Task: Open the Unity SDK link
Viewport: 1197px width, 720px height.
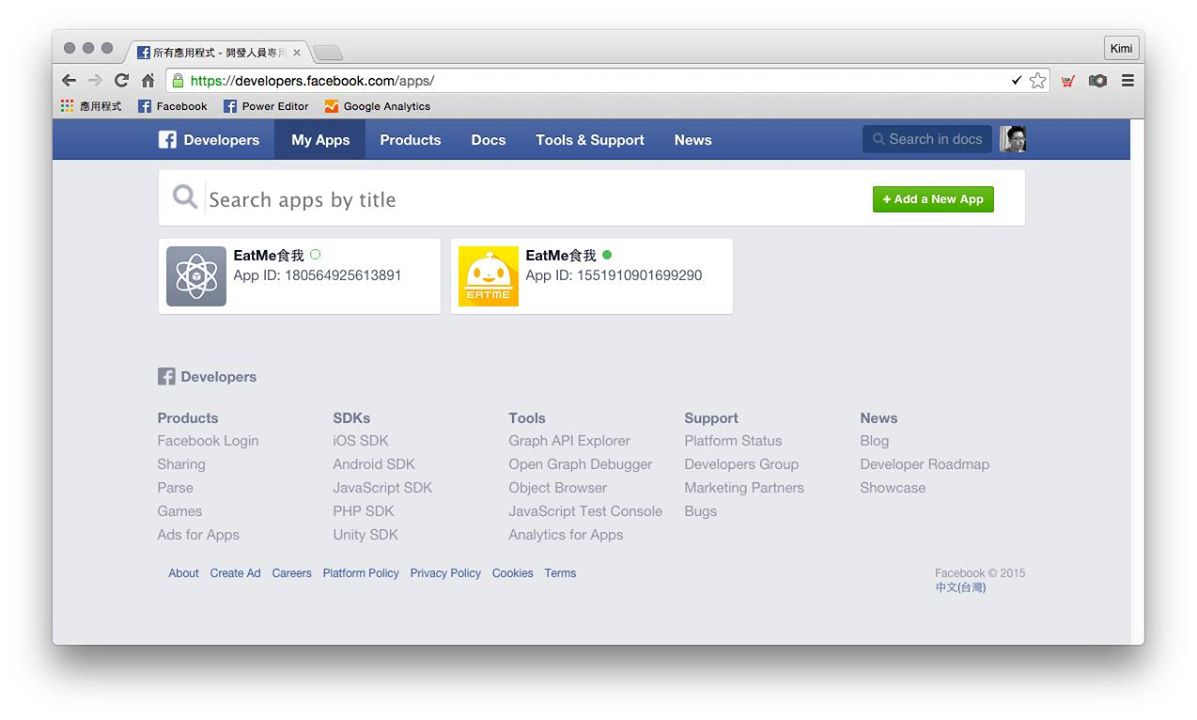Action: 366,535
